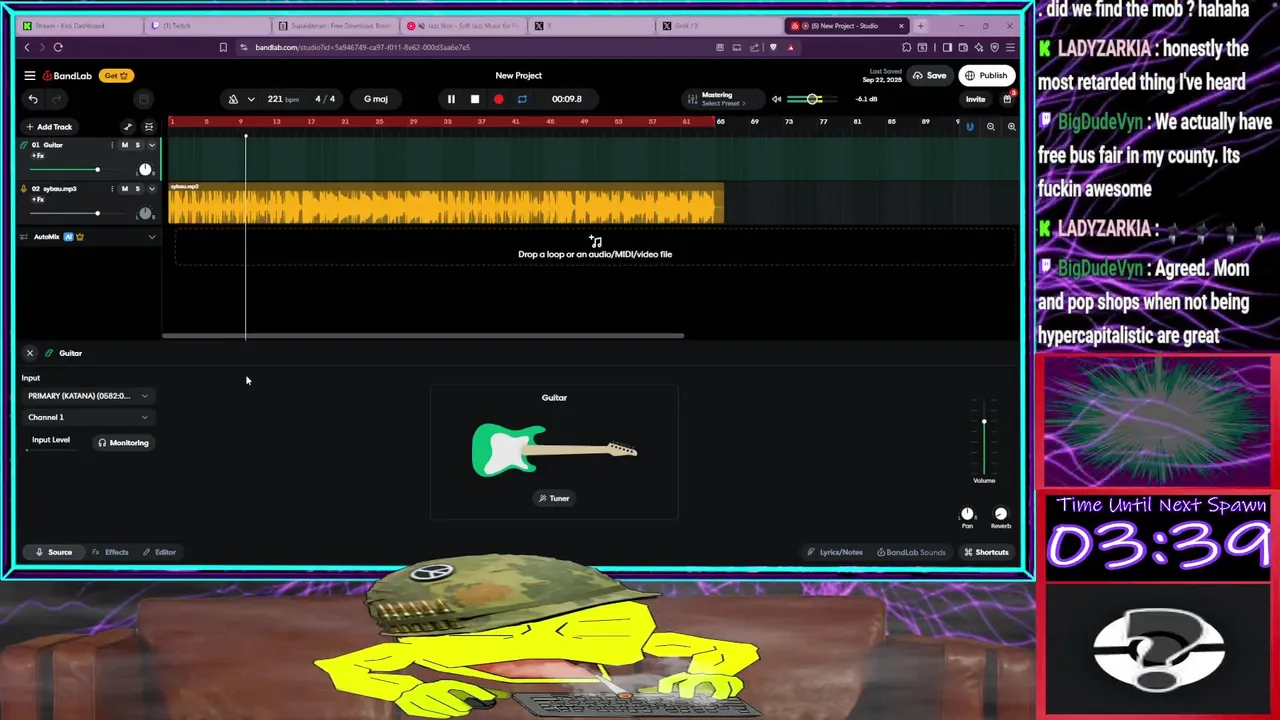Click the Pan knob in instrument panel
The image size is (1280, 720).
967,514
